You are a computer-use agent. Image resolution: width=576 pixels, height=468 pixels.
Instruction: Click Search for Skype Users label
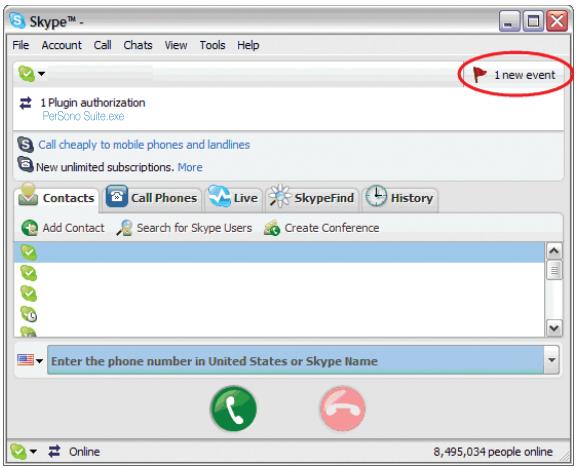[194, 228]
